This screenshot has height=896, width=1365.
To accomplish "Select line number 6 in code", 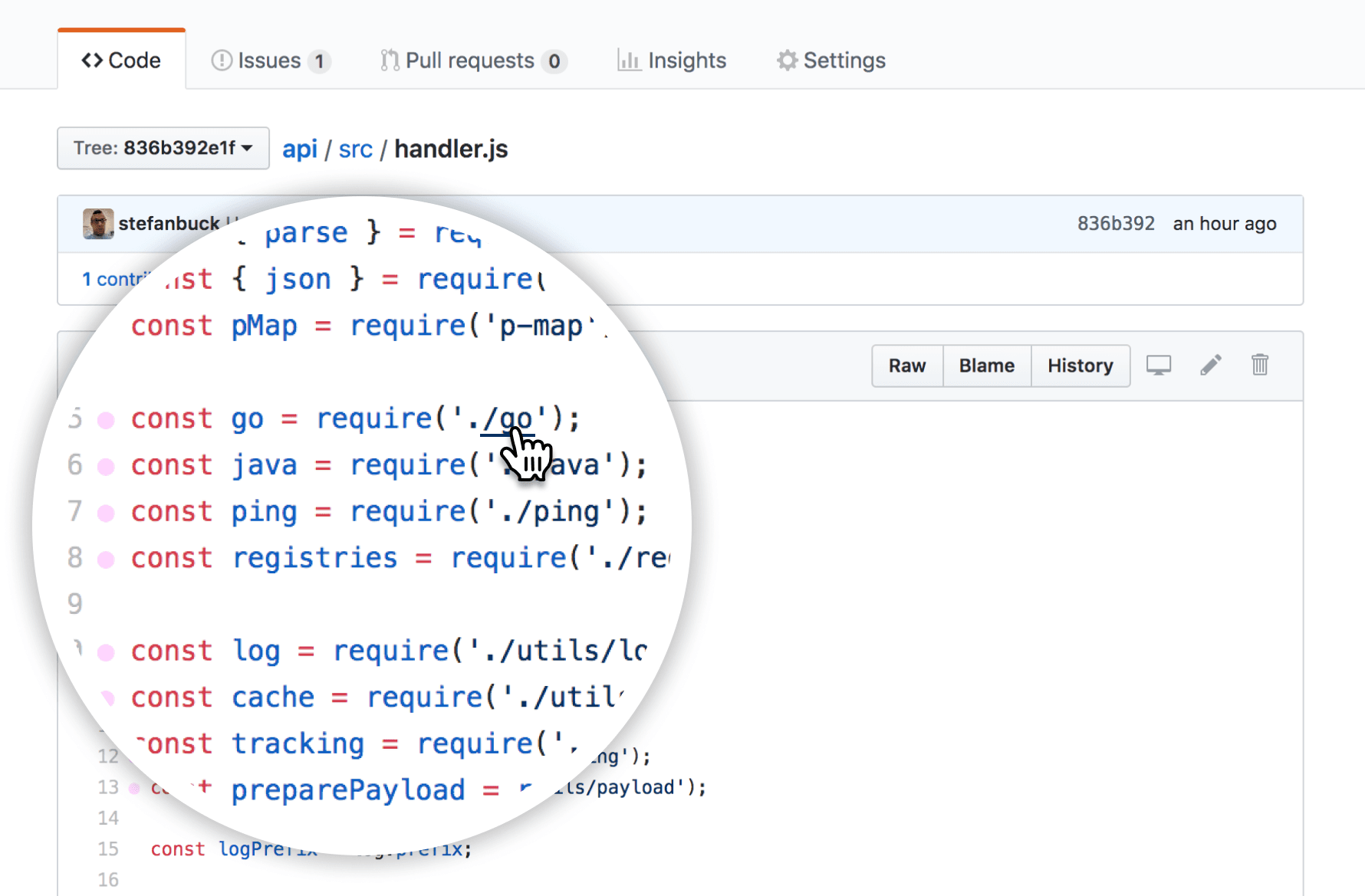I will [x=75, y=465].
